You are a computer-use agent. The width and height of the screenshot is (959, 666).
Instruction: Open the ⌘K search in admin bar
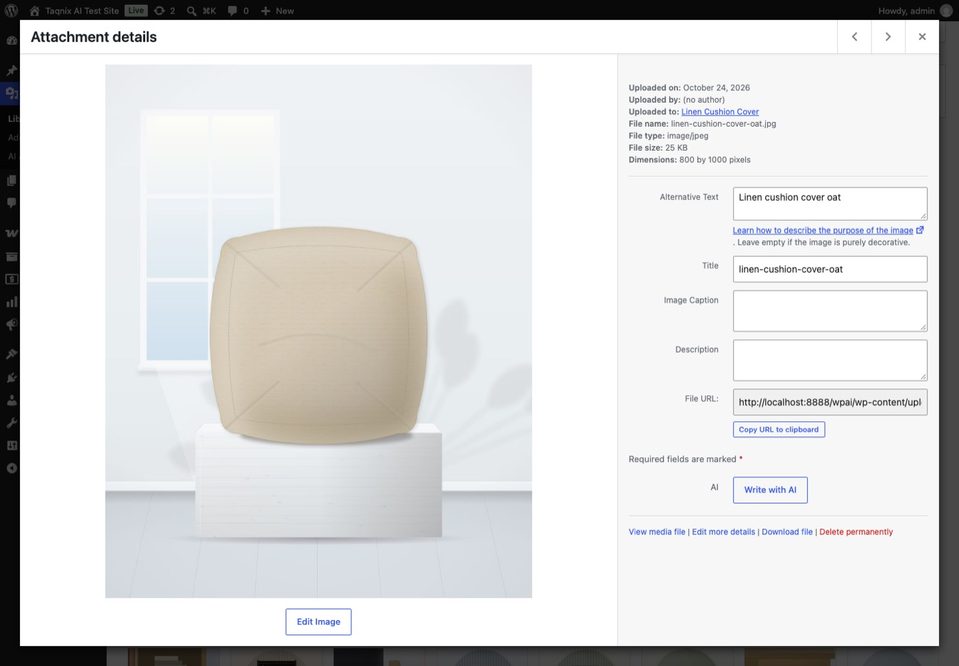tap(201, 10)
